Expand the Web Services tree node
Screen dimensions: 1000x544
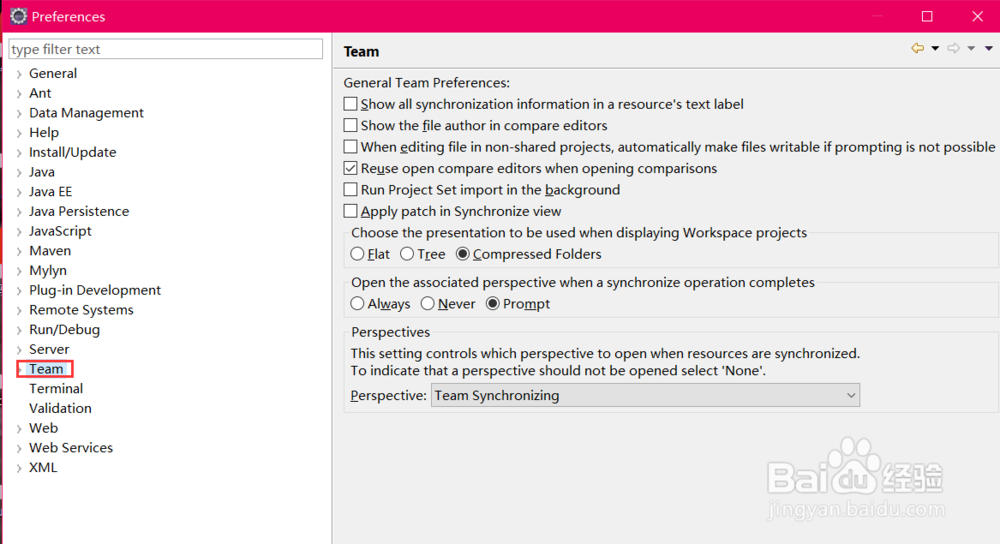19,448
